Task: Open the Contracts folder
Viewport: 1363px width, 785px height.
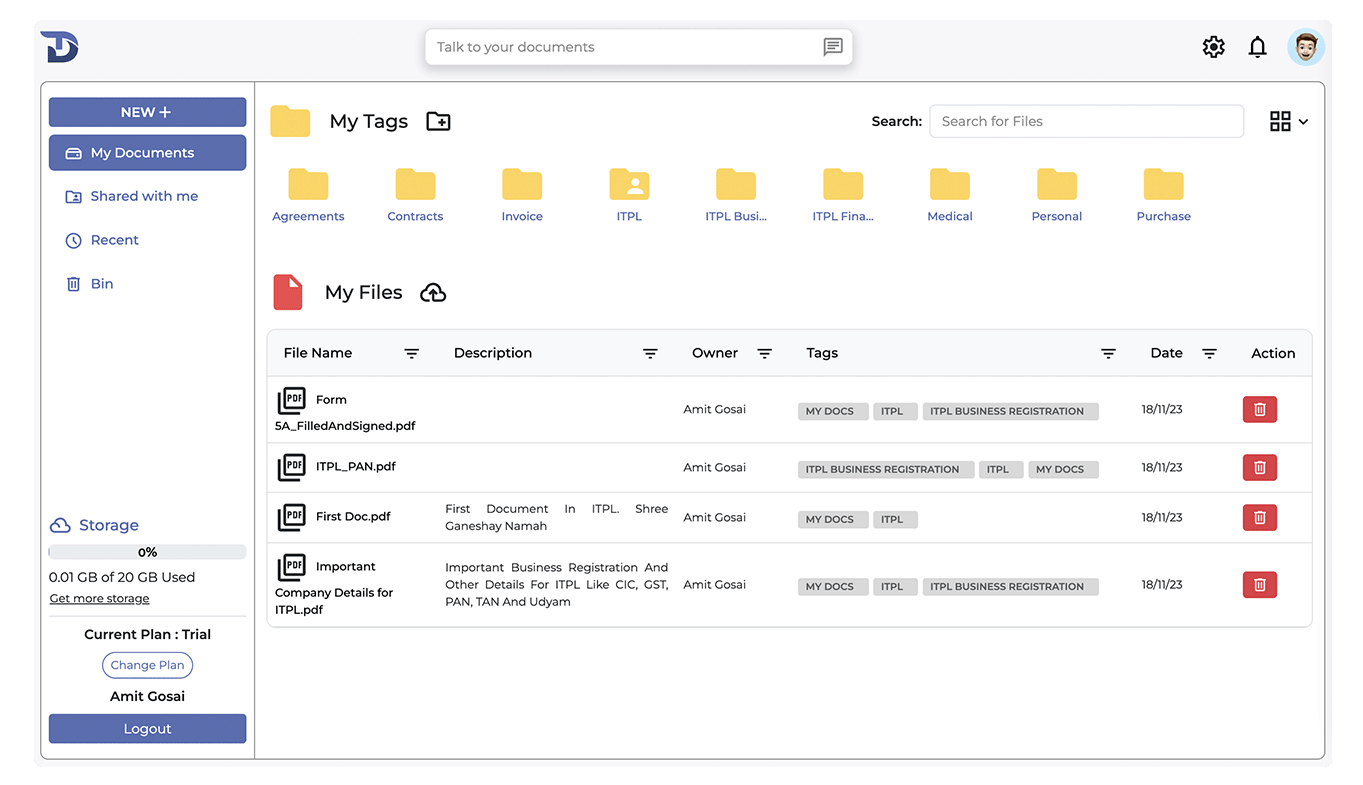Action: click(x=415, y=195)
